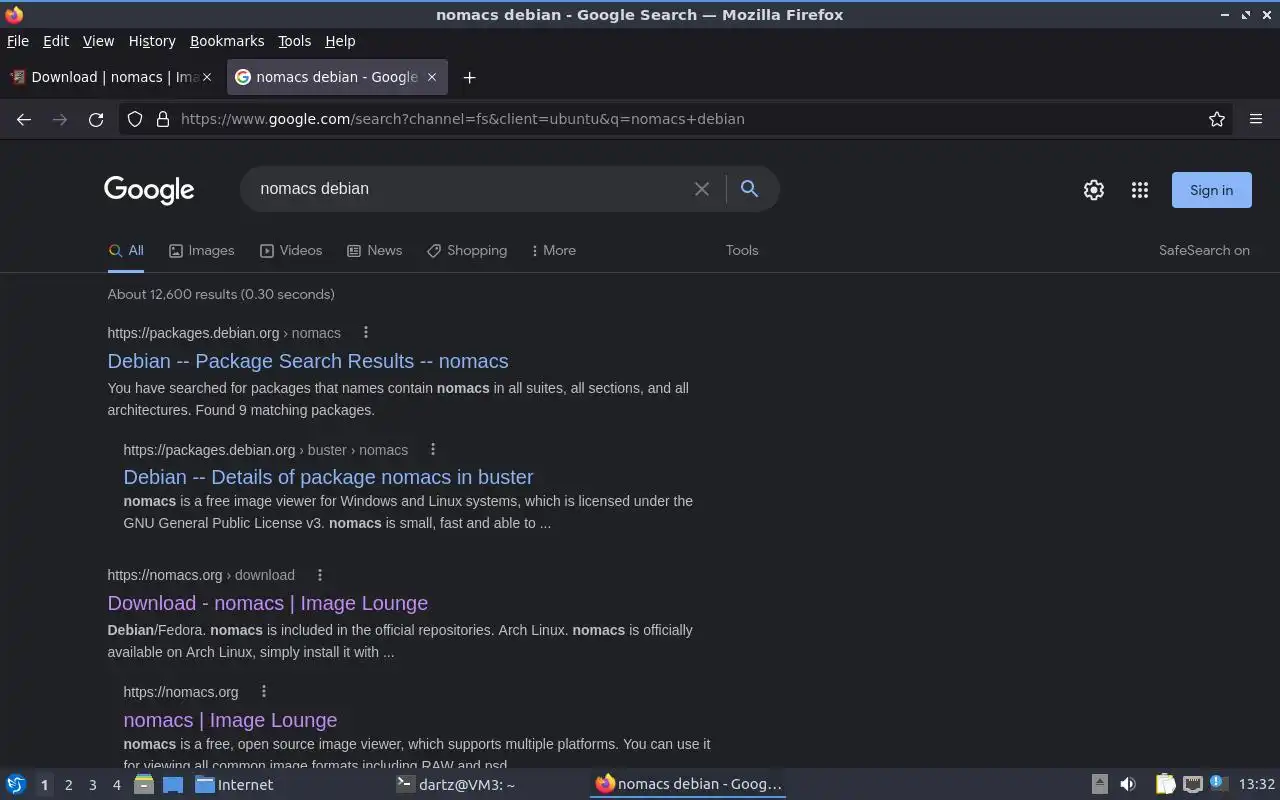Click update notifier tray icon

pos(1217,783)
